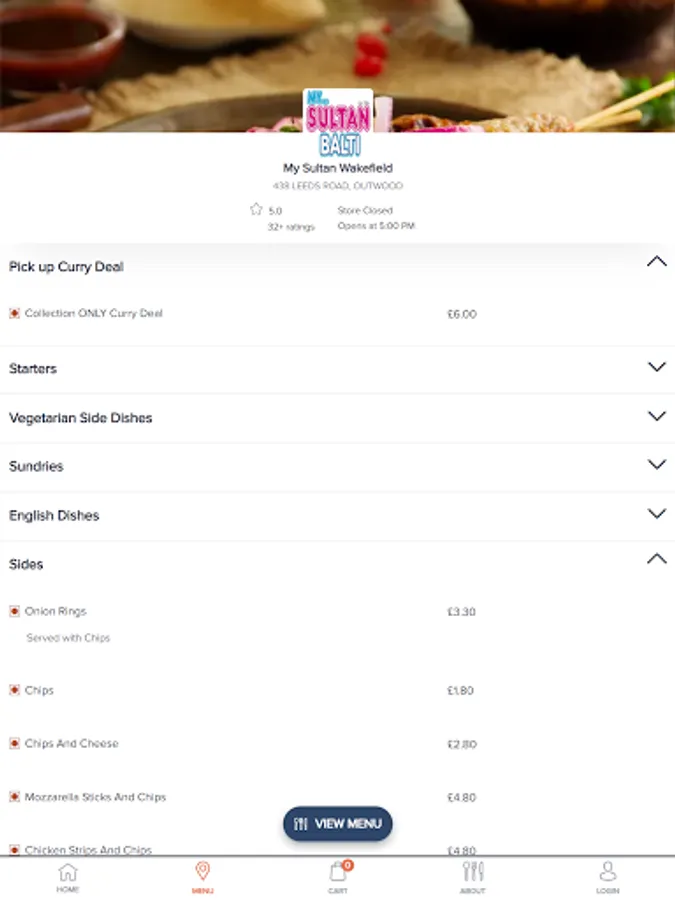This screenshot has height=900, width=675.
Task: Expand the English Dishes category
Action: coord(656,514)
